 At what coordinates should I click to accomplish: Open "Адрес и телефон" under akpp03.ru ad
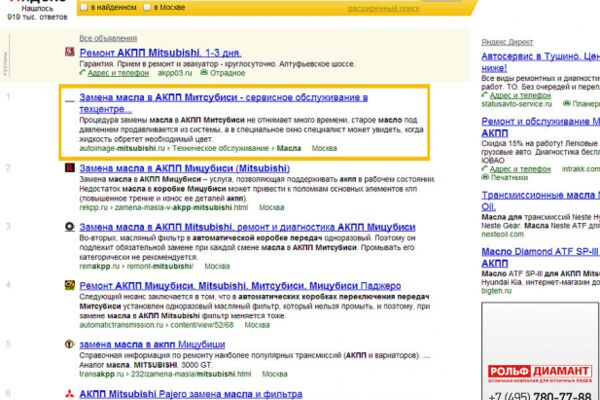118,73
